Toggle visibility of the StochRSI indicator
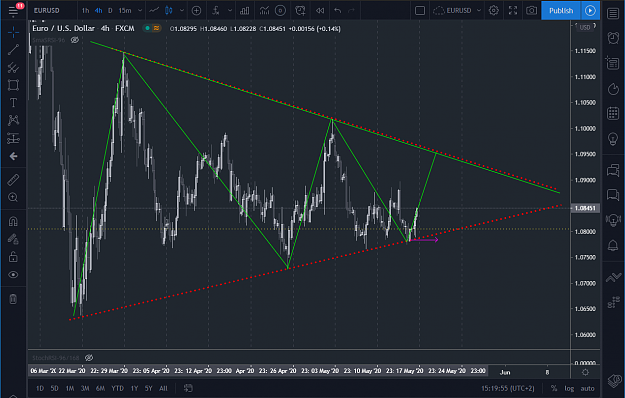Screen dimensions: 625x398 click(89, 358)
